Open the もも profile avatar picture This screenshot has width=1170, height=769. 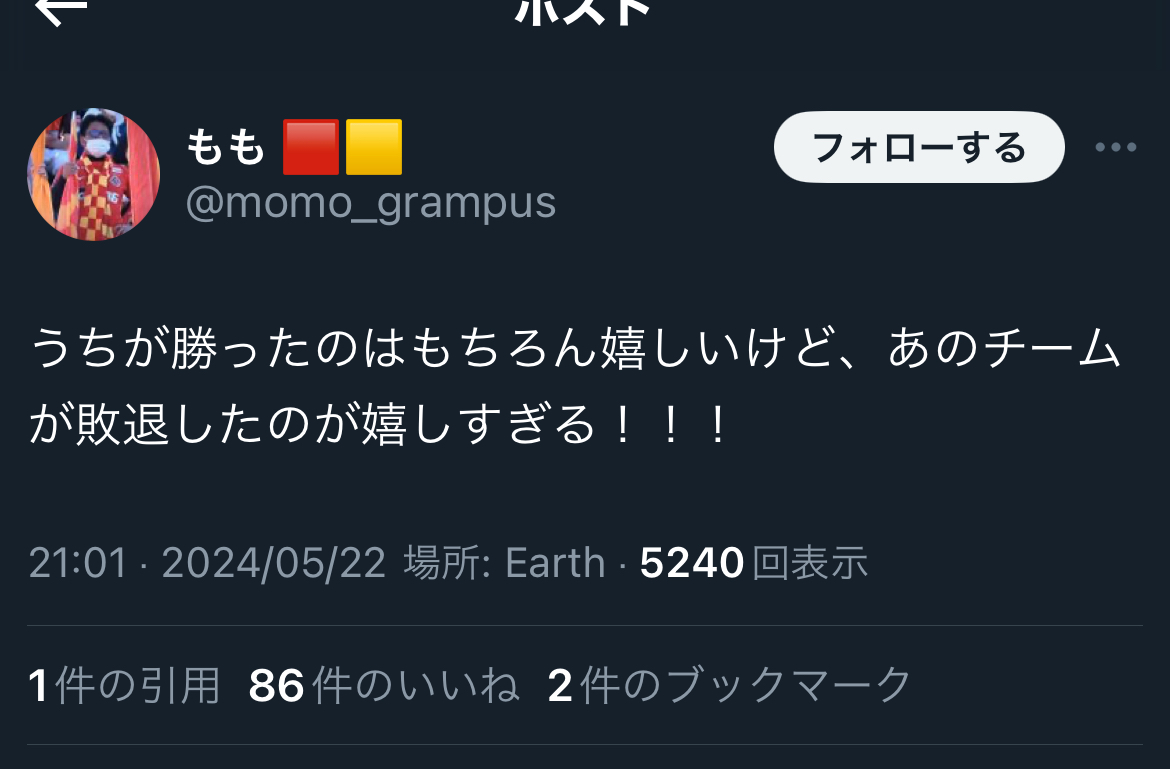coord(93,175)
